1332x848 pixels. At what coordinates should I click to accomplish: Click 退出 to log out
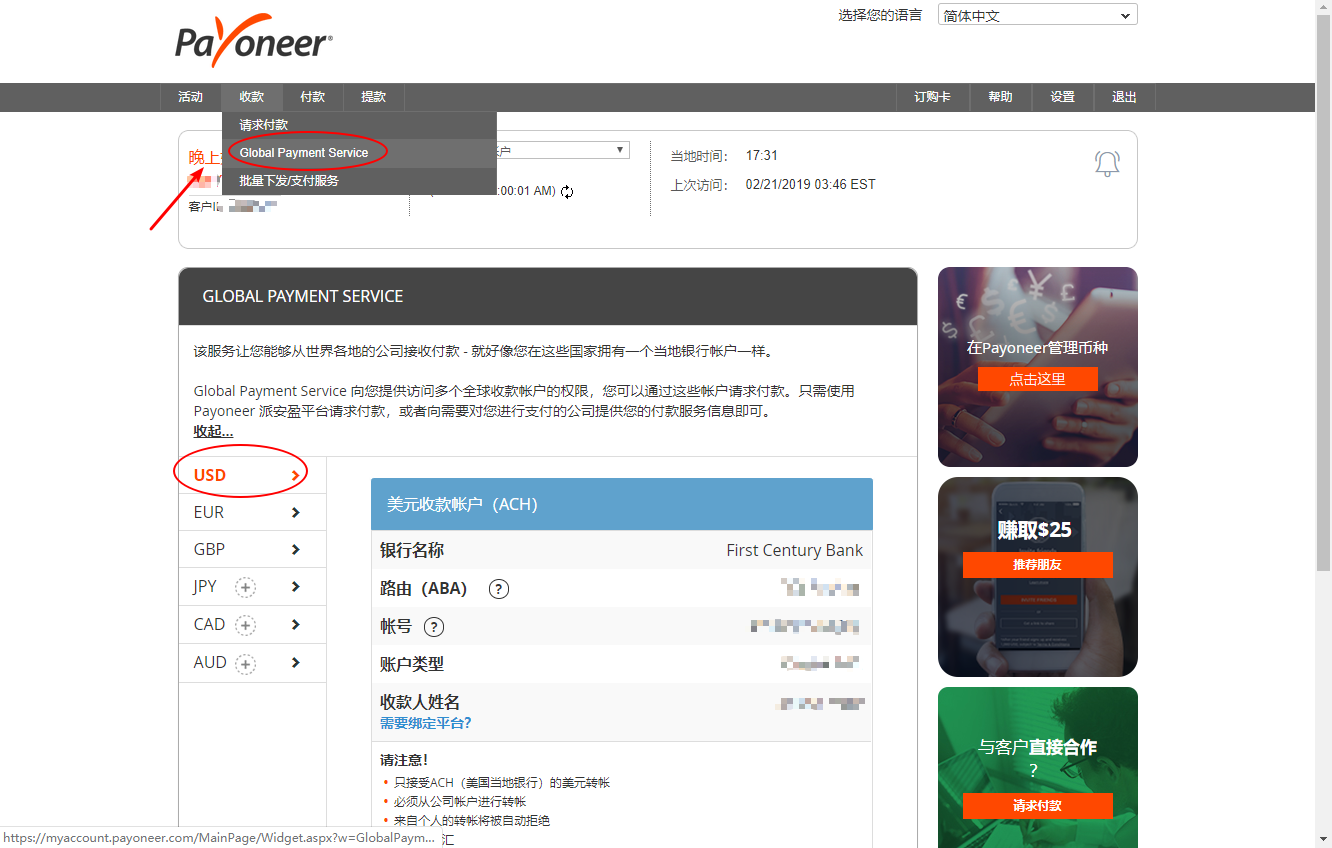(1124, 97)
